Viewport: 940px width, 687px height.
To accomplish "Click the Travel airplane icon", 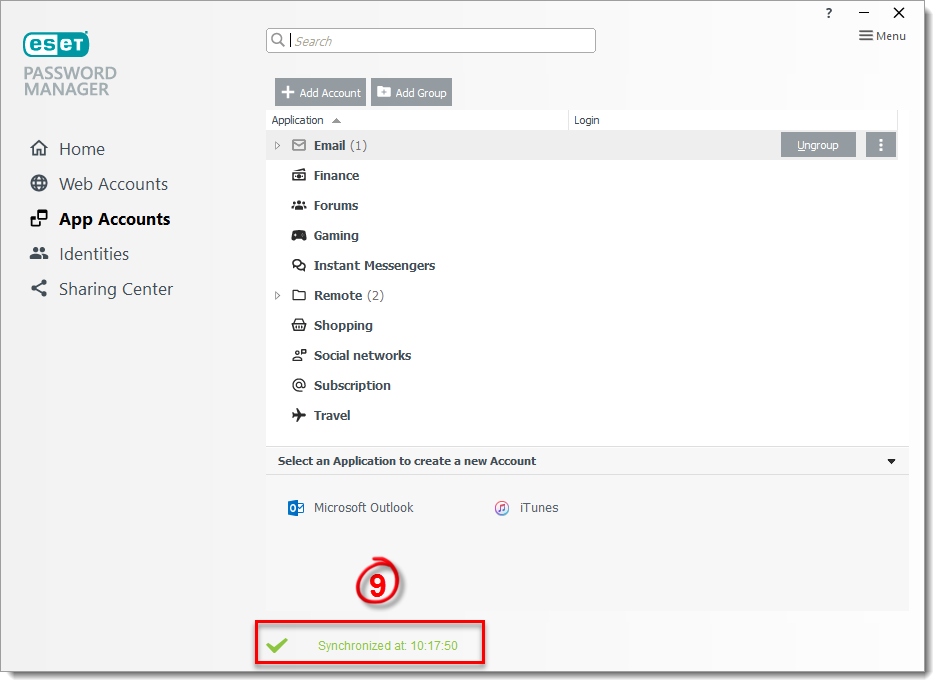I will (300, 415).
